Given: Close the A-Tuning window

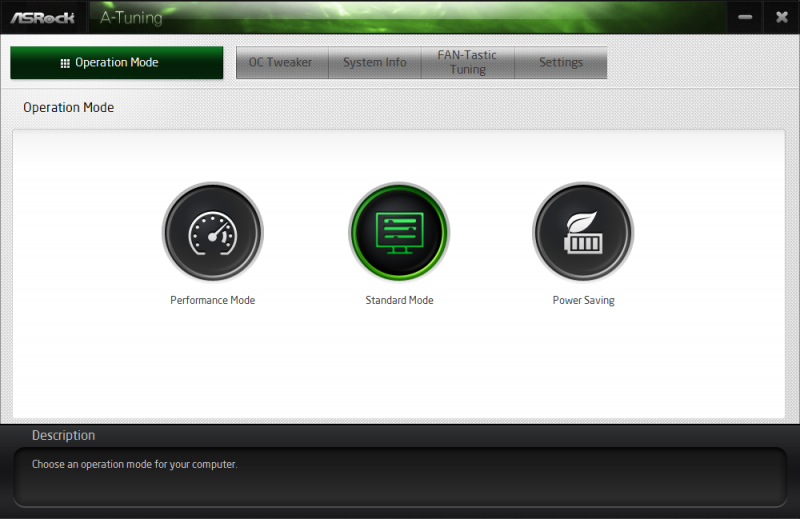Looking at the screenshot, I should tap(782, 17).
